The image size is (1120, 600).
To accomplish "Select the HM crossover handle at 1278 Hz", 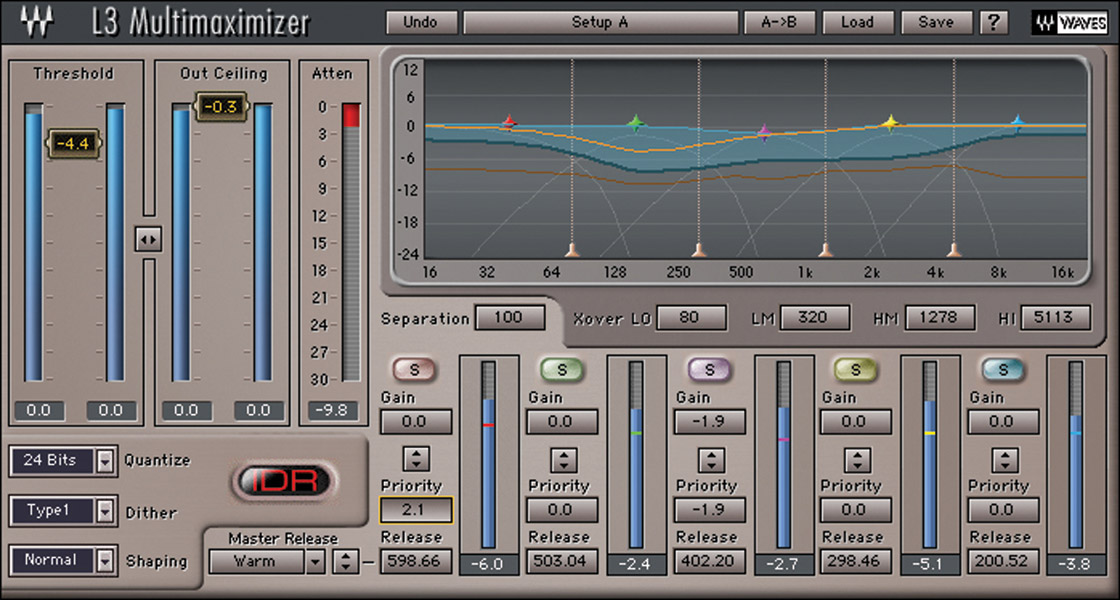I will point(826,250).
